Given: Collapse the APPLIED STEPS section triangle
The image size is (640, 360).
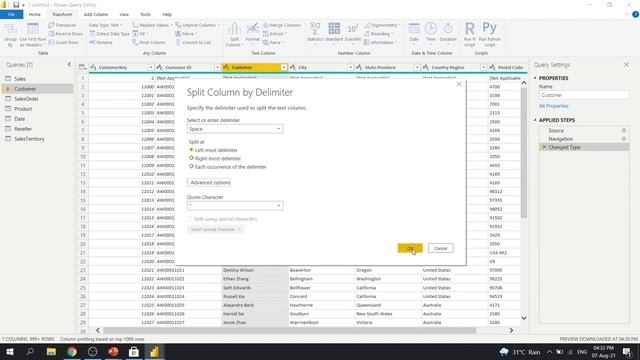Looking at the screenshot, I should 535,120.
